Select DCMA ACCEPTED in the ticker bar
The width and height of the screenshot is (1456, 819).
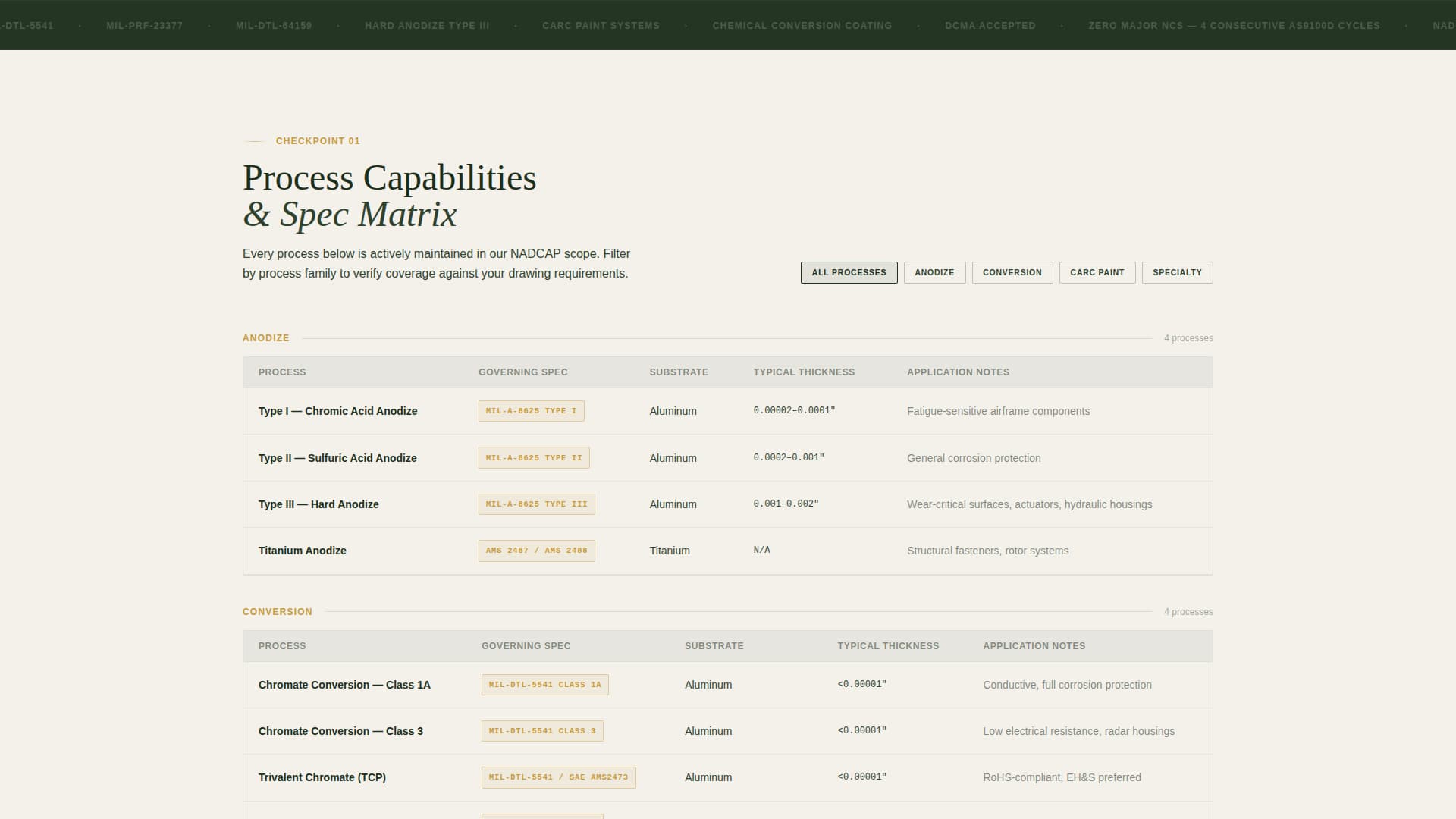tap(990, 25)
